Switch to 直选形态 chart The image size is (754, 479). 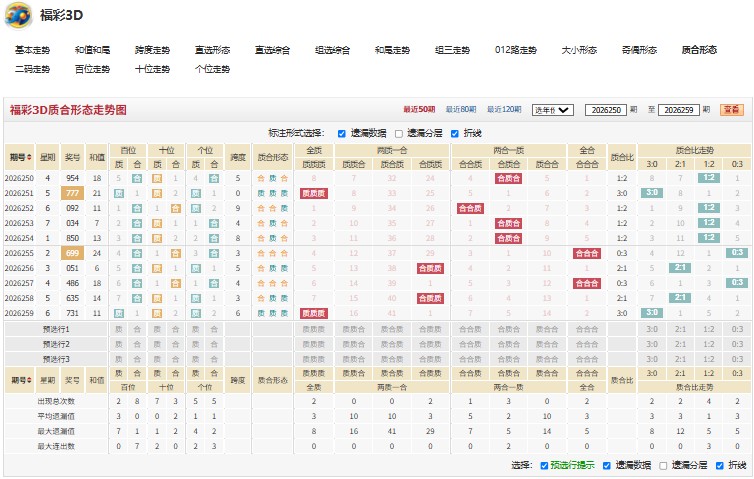213,50
